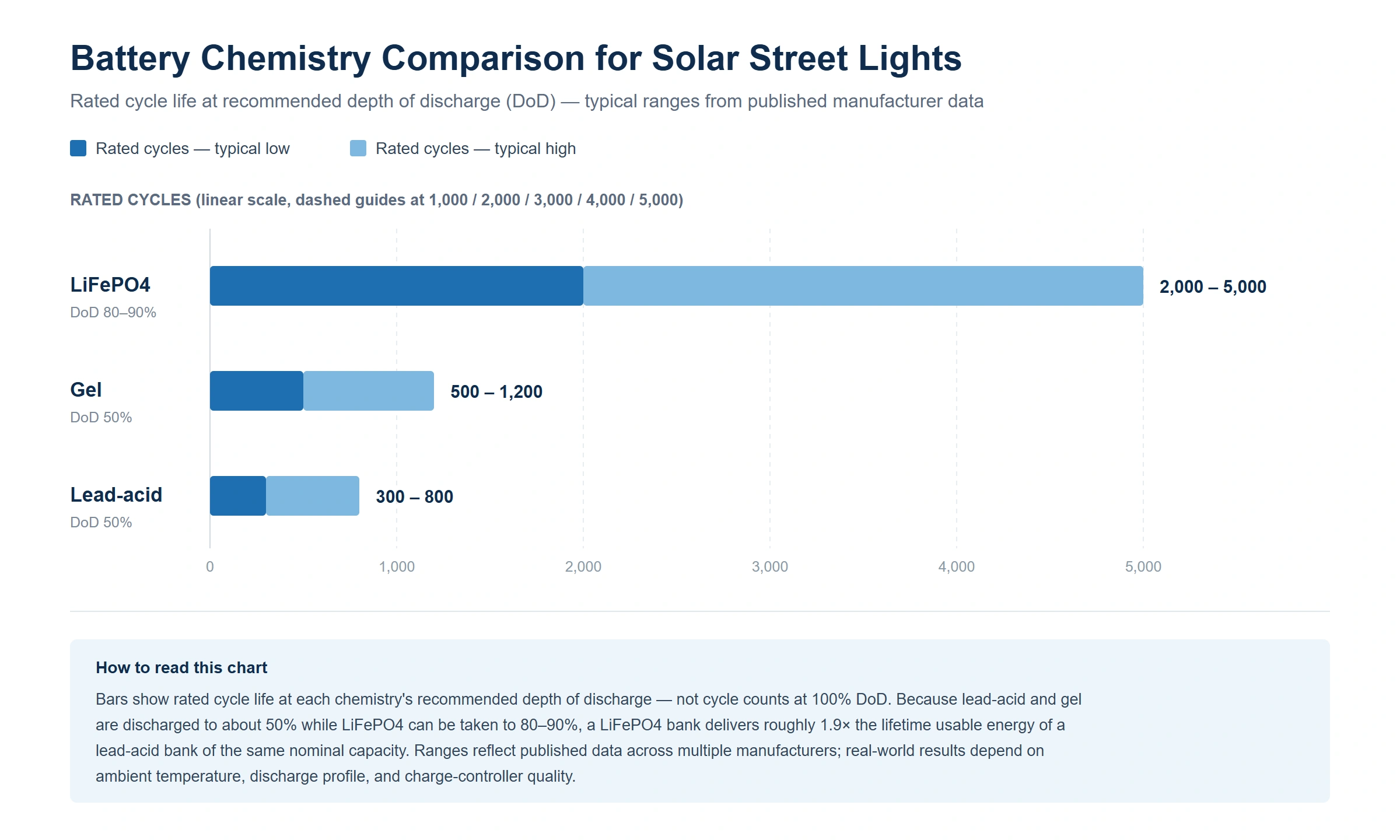Click the dark blue typical low legend swatch
The width and height of the screenshot is (1400, 840).
[78, 148]
